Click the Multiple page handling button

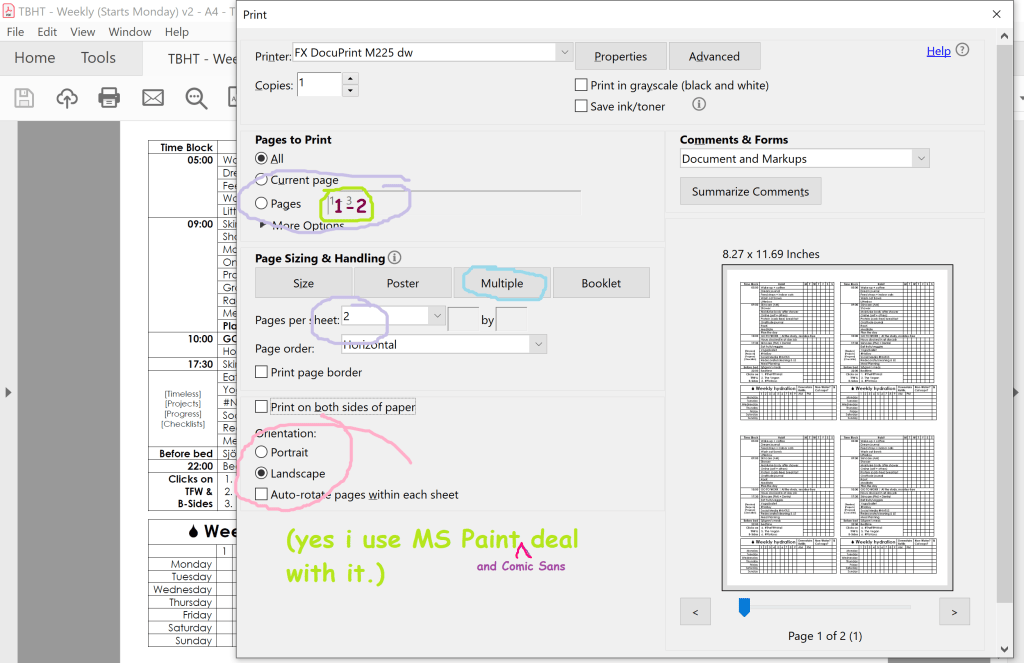coord(502,283)
